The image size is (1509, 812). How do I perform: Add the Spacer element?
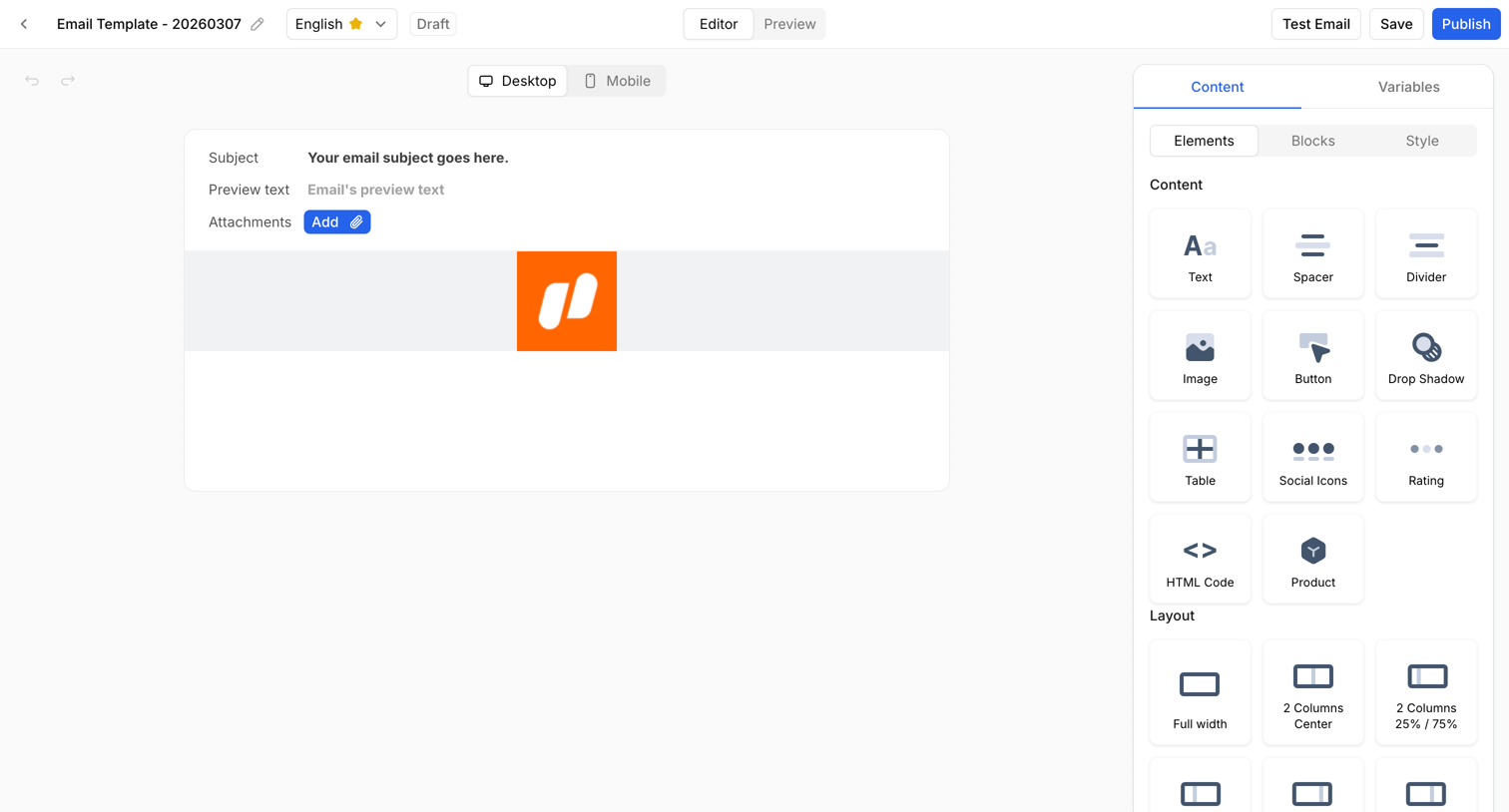tap(1312, 254)
